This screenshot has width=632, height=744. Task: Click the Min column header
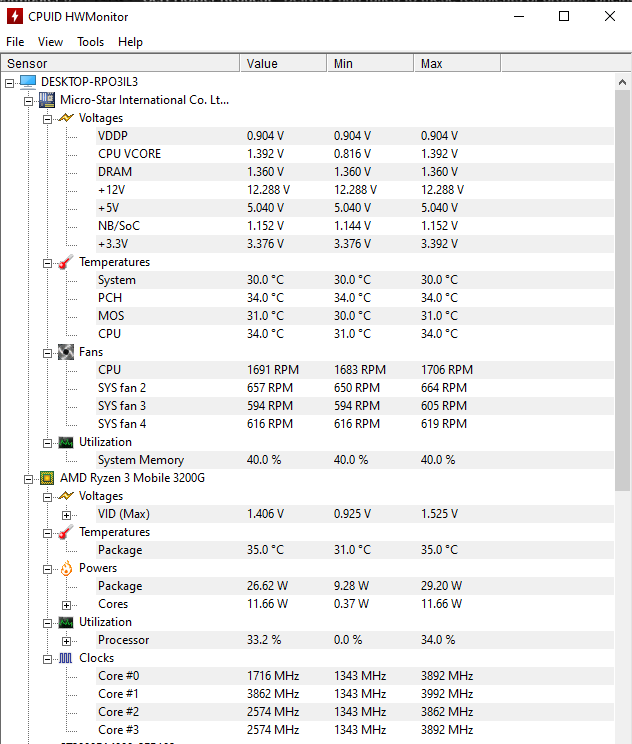click(x=370, y=64)
